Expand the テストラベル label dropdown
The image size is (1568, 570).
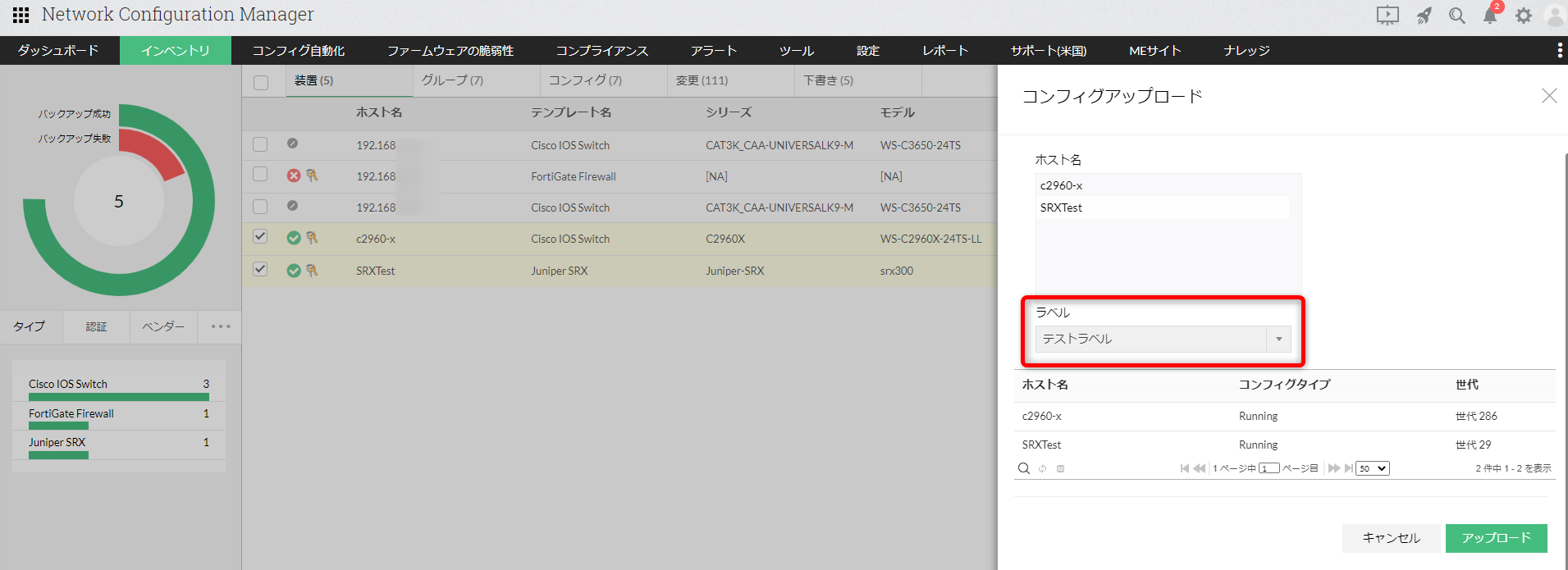pyautogui.click(x=1278, y=339)
